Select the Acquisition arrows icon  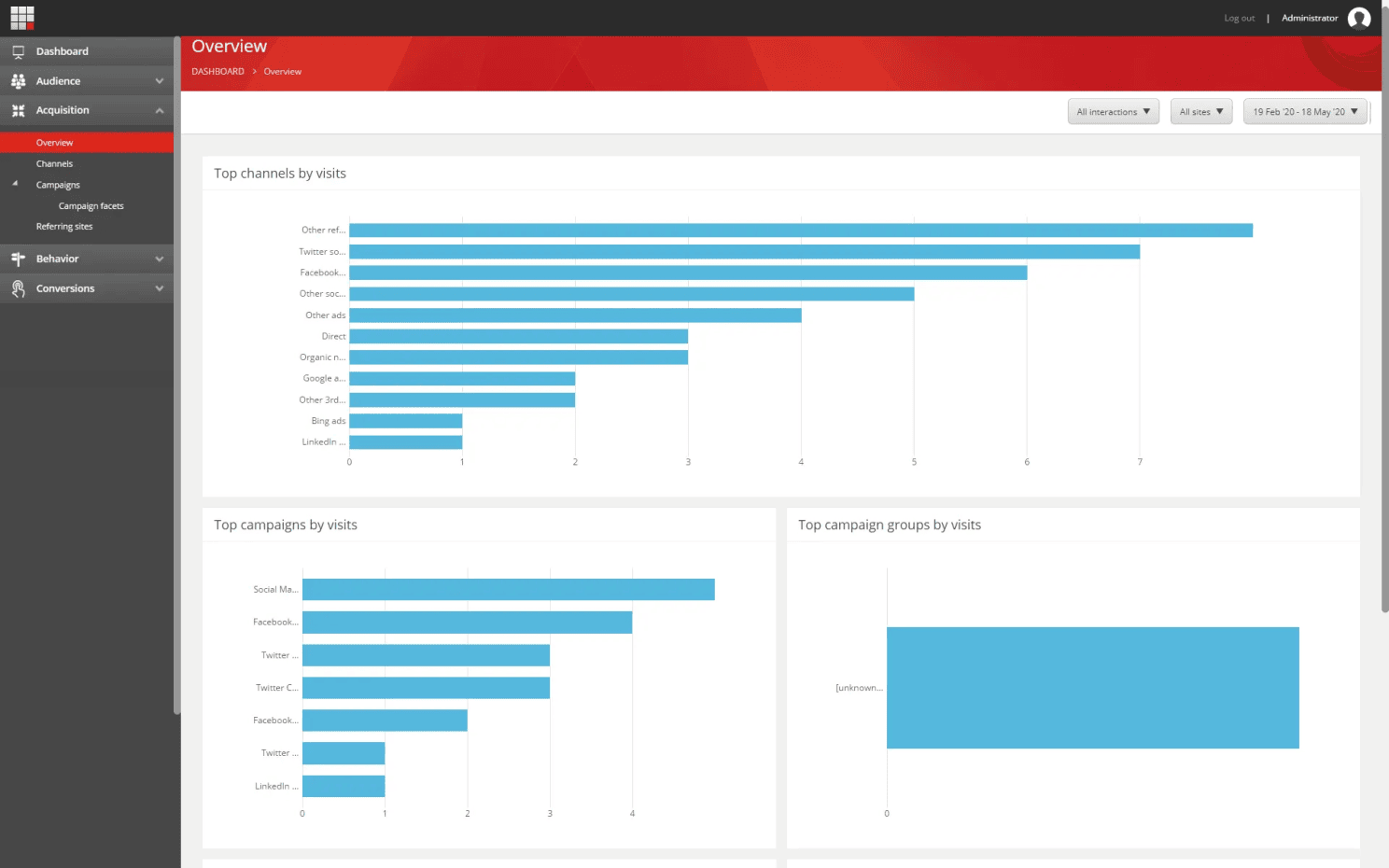pos(17,109)
